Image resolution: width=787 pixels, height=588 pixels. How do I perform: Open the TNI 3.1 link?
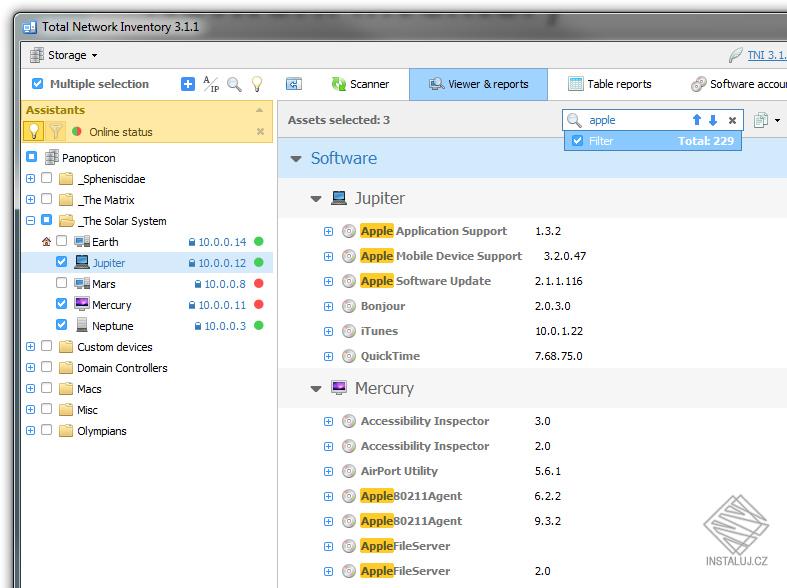coord(767,55)
